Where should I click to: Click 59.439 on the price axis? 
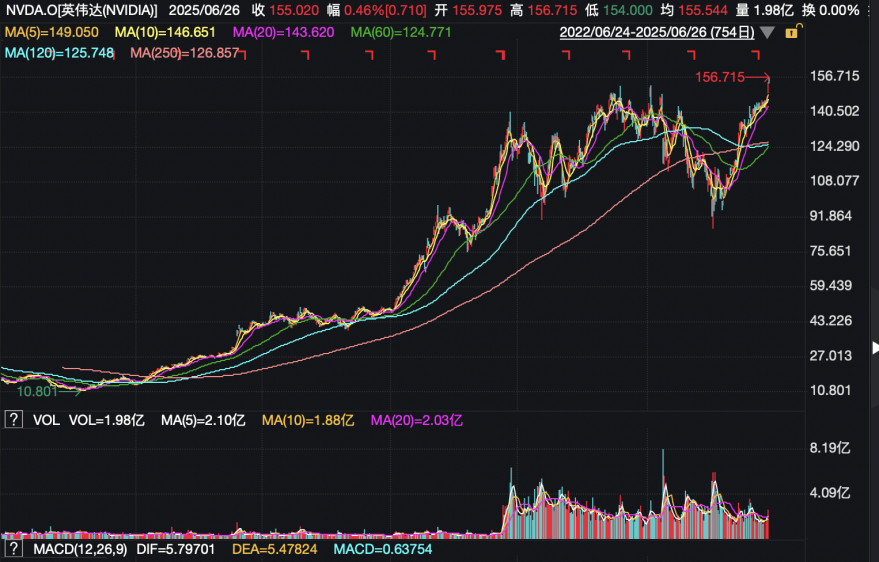tap(831, 286)
